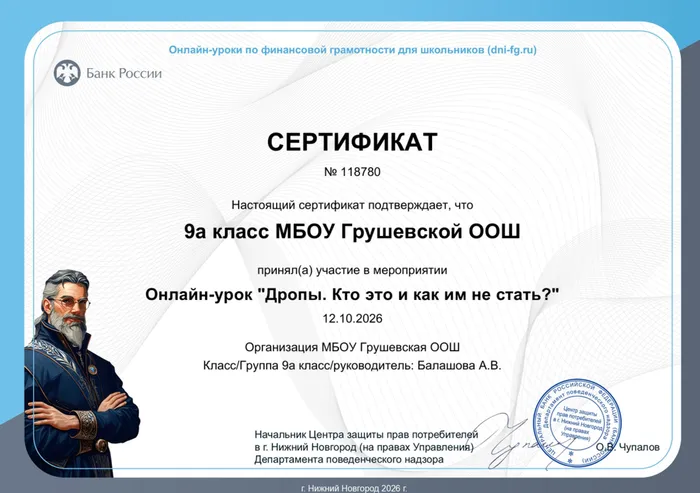Click the signer name 'О.В. Чупалов'
Screen dimensions: 700x493
pos(627,447)
